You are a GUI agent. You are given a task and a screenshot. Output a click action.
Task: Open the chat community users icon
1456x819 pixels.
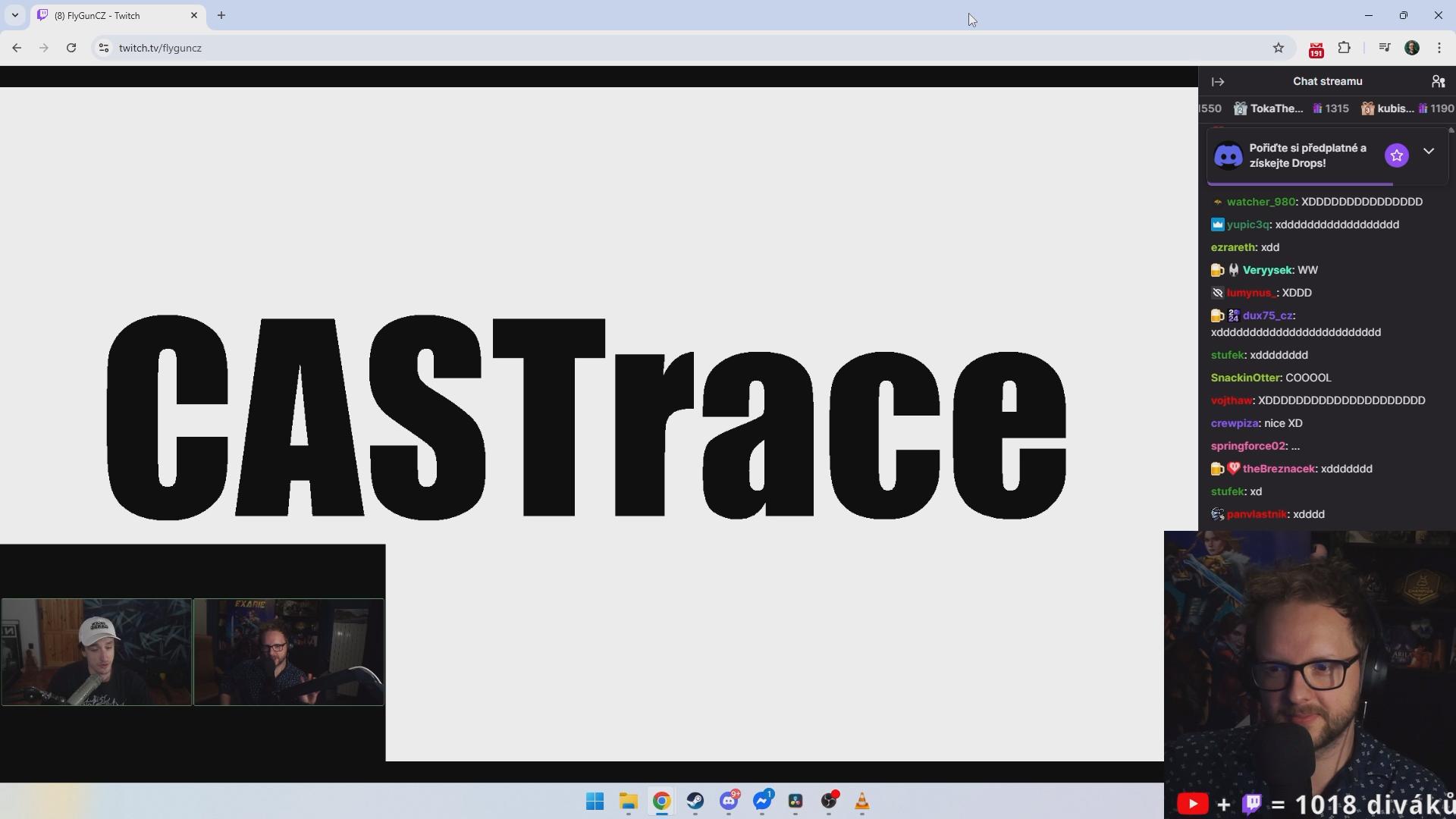(x=1438, y=81)
